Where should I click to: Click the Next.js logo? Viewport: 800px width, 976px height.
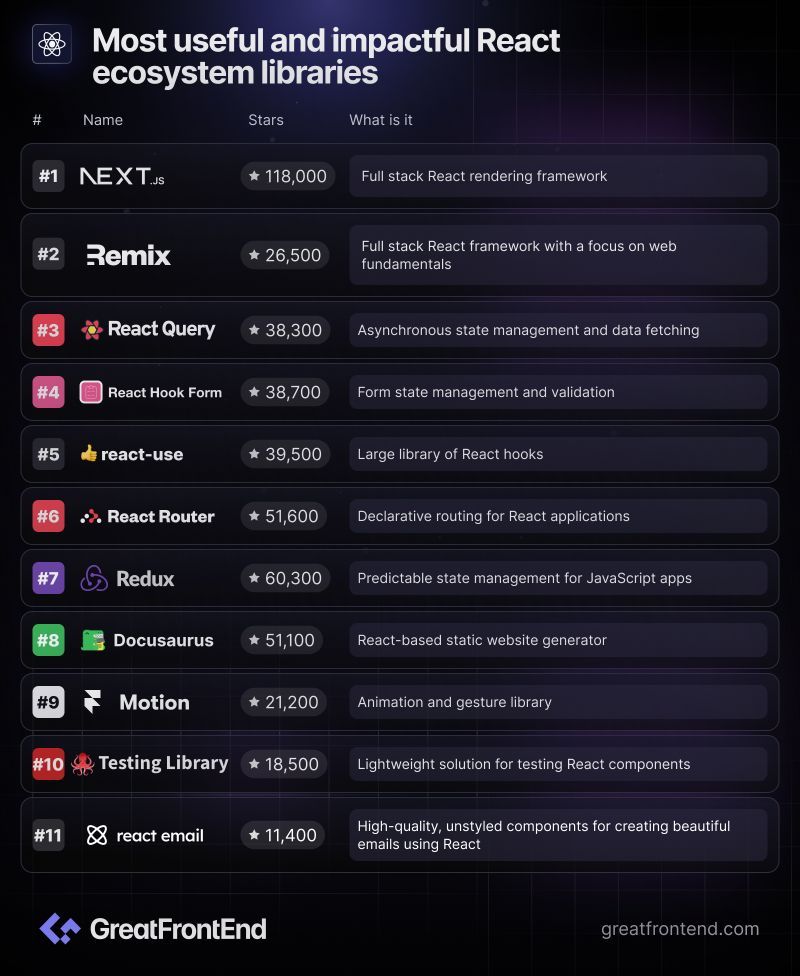[x=122, y=176]
